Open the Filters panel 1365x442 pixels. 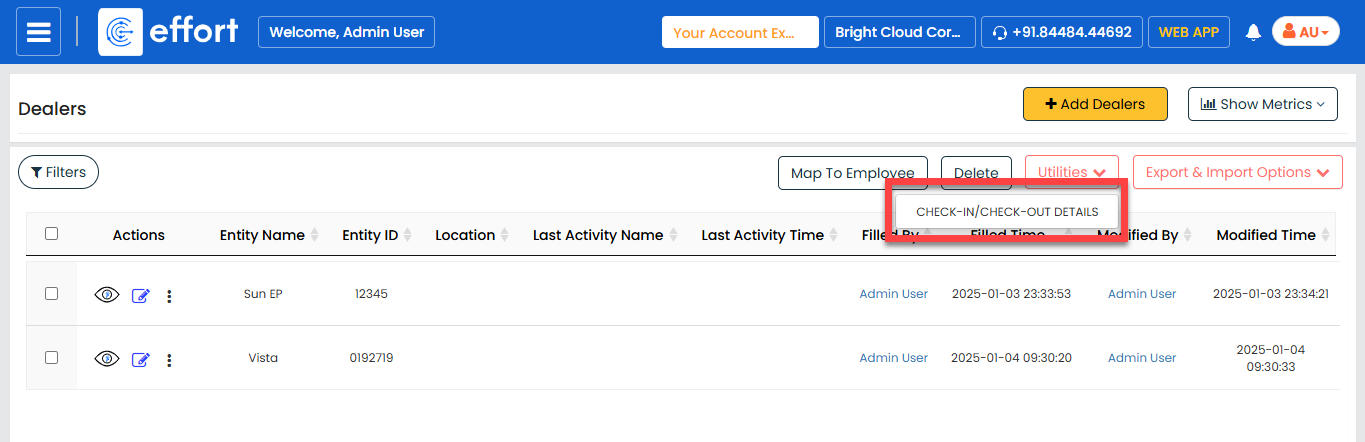58,172
